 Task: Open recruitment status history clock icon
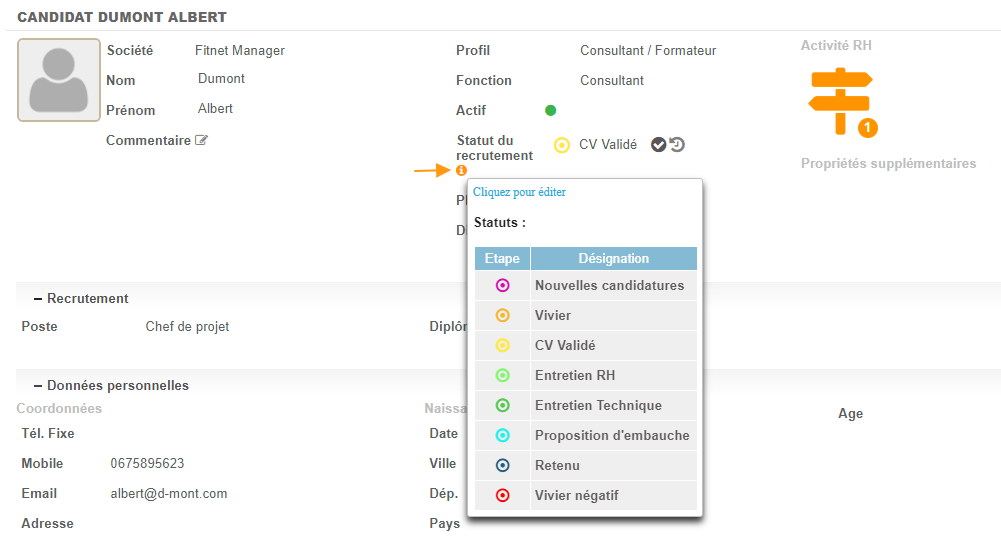tap(677, 145)
